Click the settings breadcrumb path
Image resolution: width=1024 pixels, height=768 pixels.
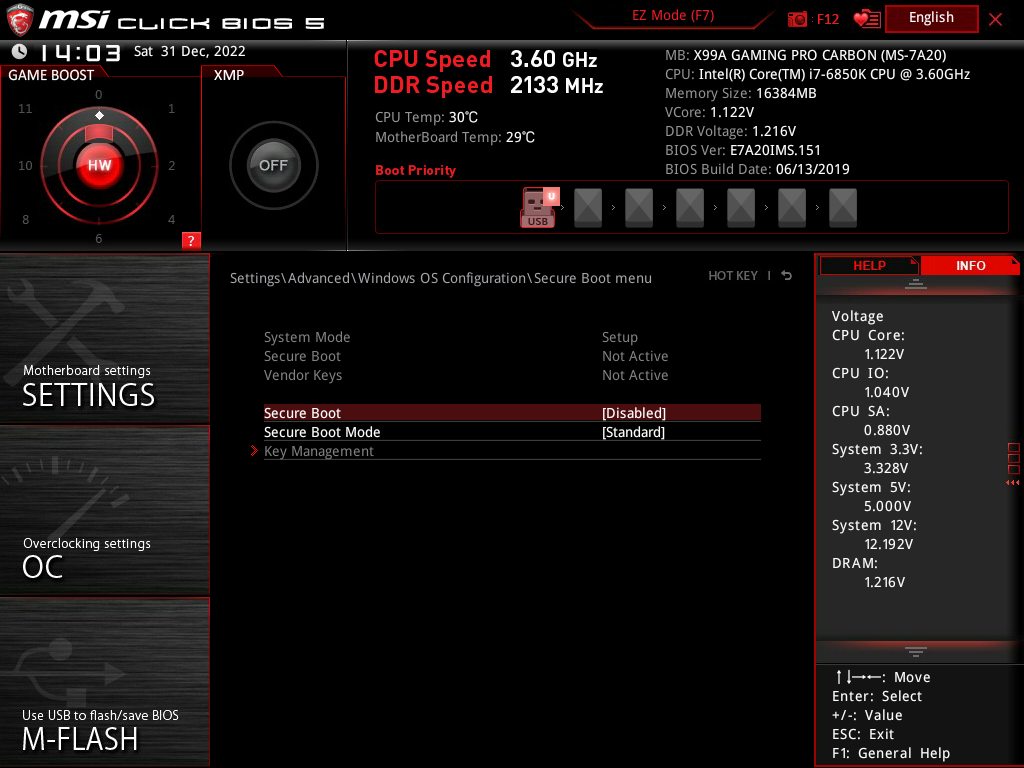pyautogui.click(x=441, y=278)
